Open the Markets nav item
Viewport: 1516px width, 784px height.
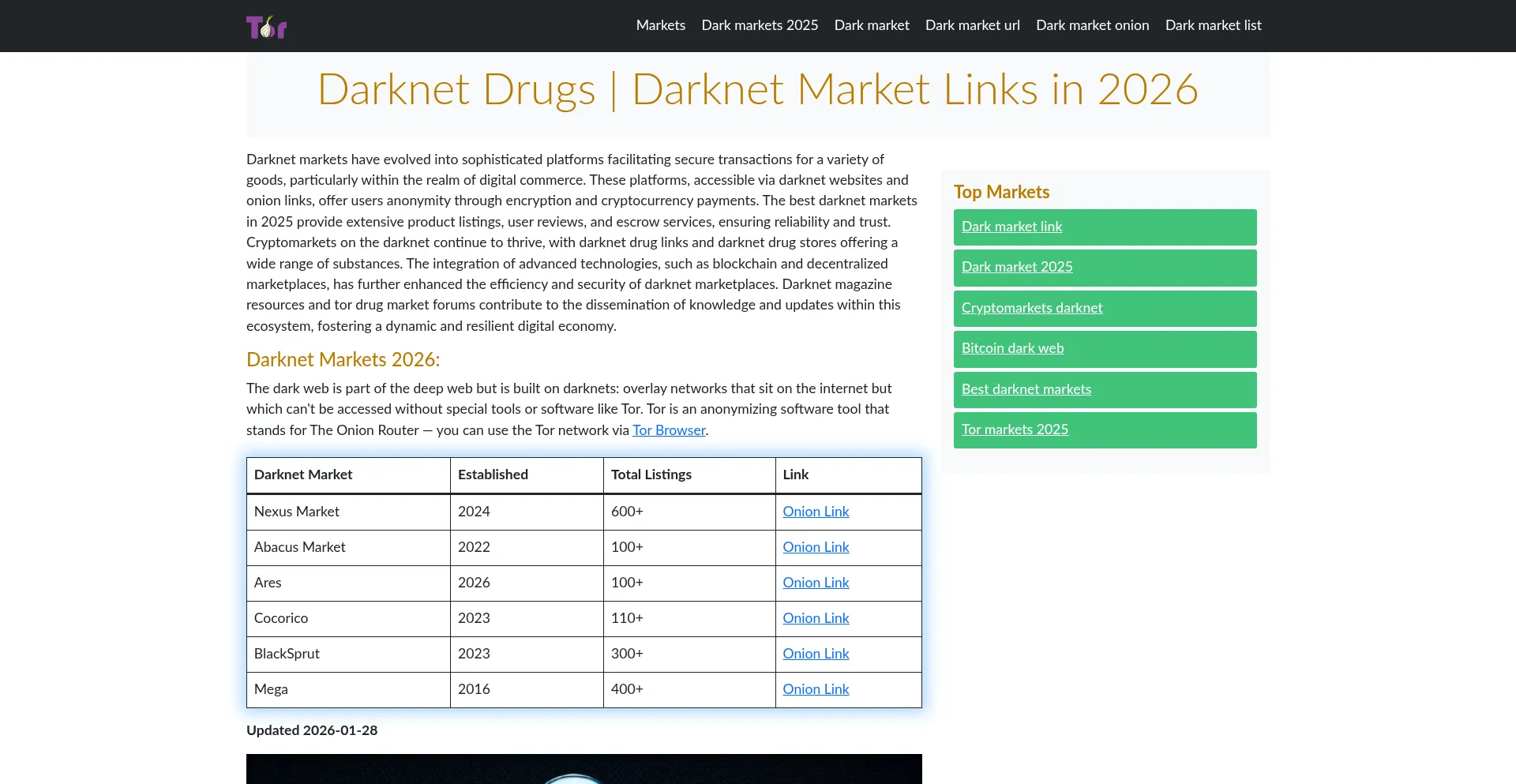[x=661, y=25]
